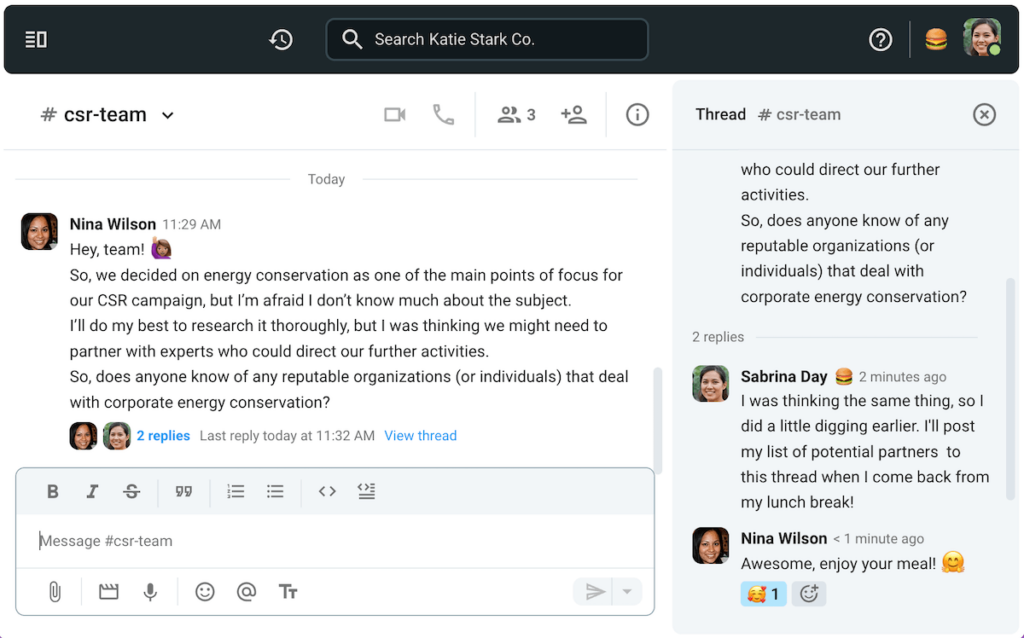Open channel info details panel
Viewport: 1024px width, 638px height.
point(637,115)
